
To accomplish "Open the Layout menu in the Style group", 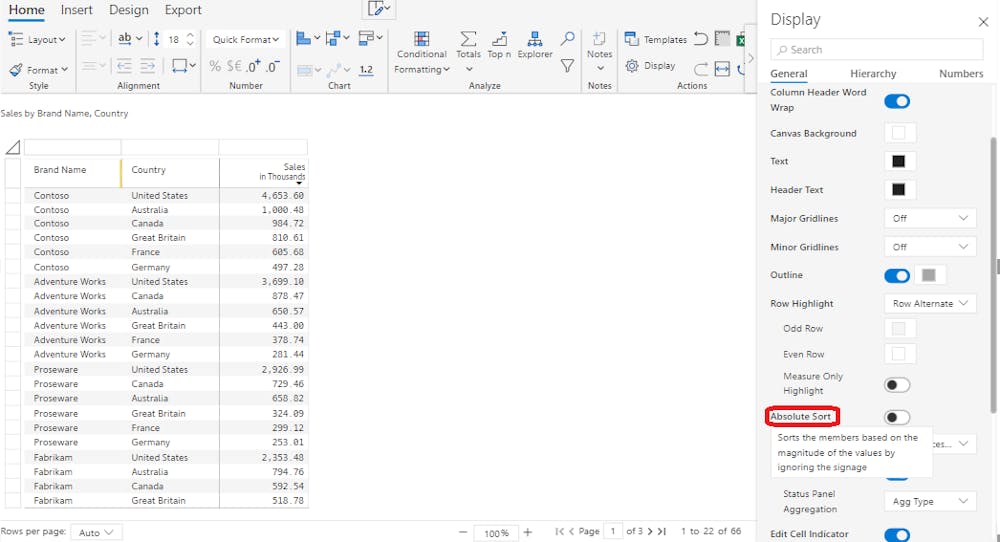I will (x=37, y=40).
